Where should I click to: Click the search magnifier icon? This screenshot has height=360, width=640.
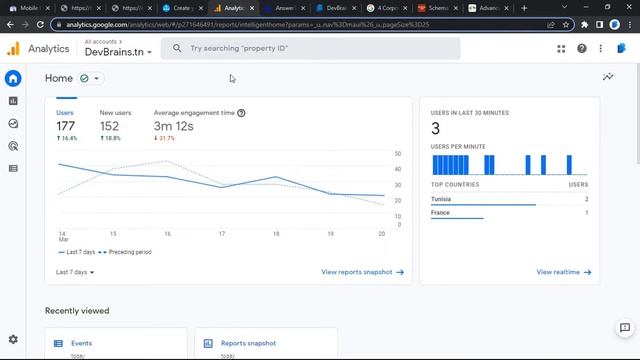tap(177, 48)
